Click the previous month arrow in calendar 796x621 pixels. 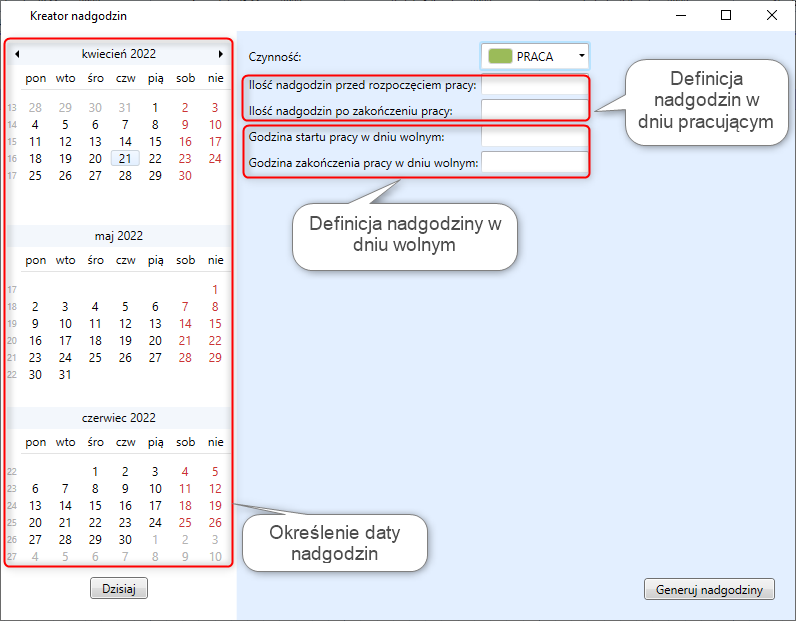click(x=18, y=54)
